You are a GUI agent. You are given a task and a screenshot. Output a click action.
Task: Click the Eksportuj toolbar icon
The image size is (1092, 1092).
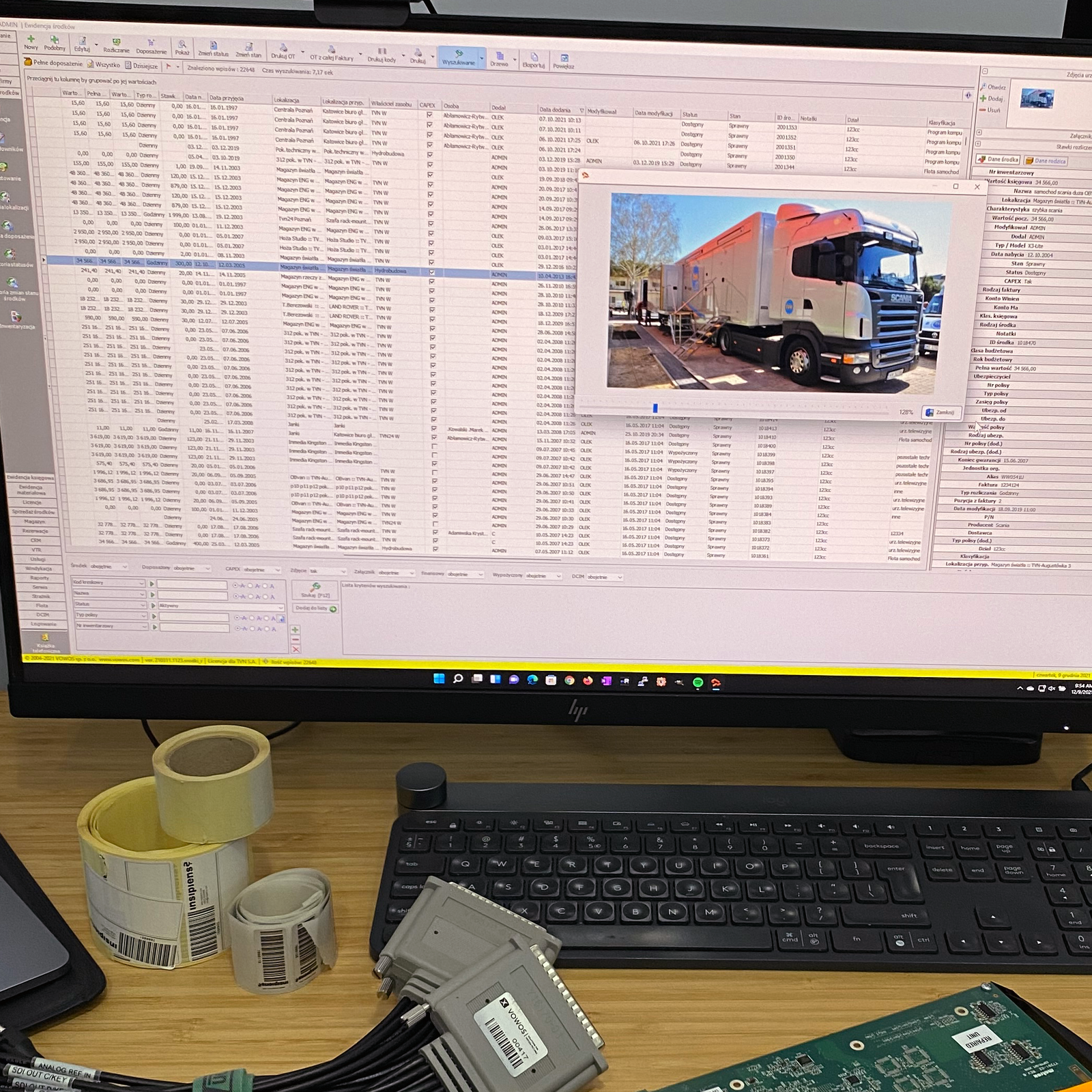534,57
